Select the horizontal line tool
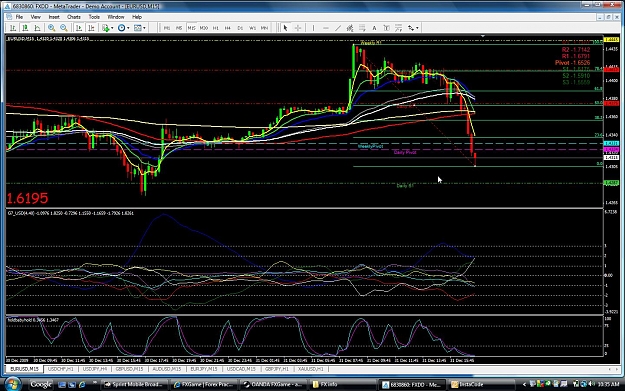 coord(326,28)
